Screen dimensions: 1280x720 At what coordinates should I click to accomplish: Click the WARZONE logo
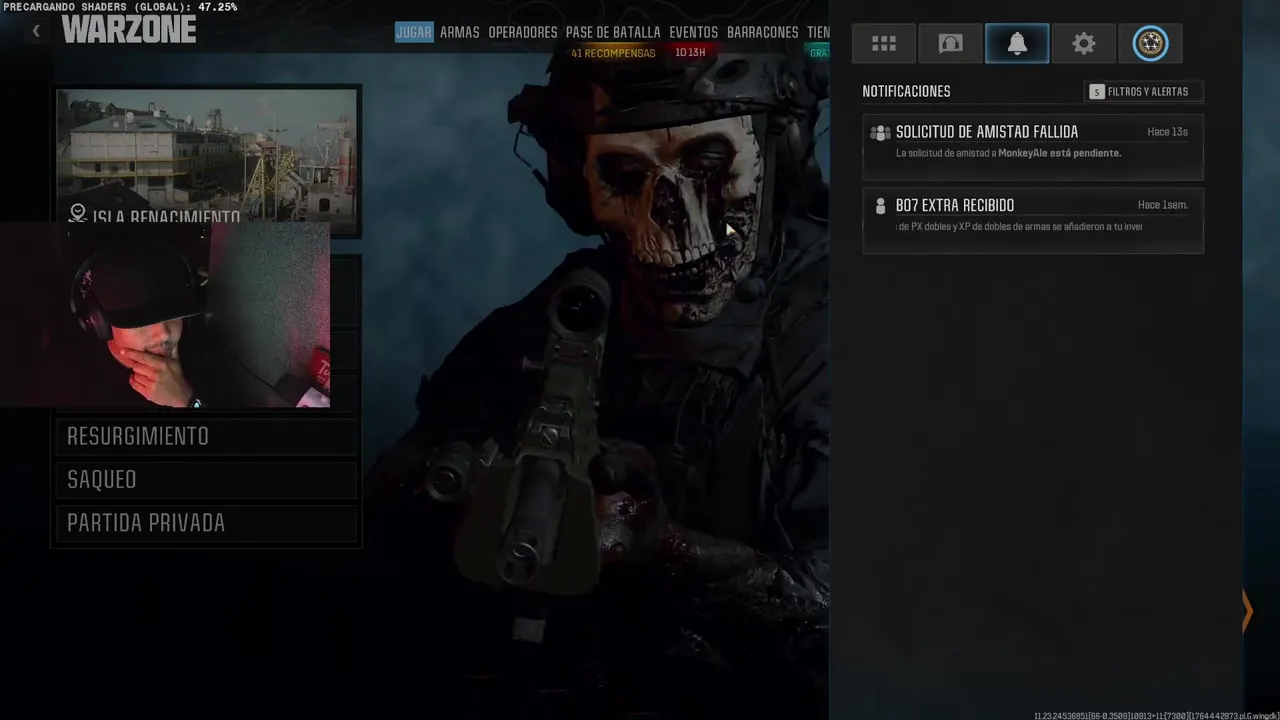(x=129, y=30)
